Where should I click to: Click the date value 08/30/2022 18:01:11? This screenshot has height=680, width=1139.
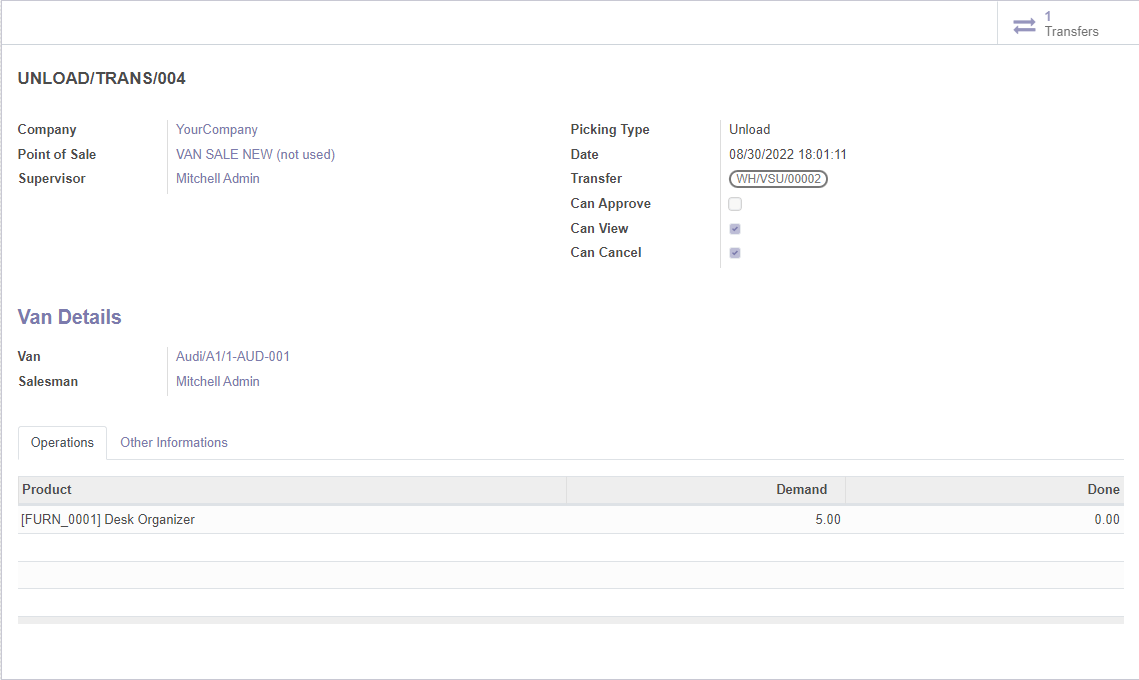788,155
